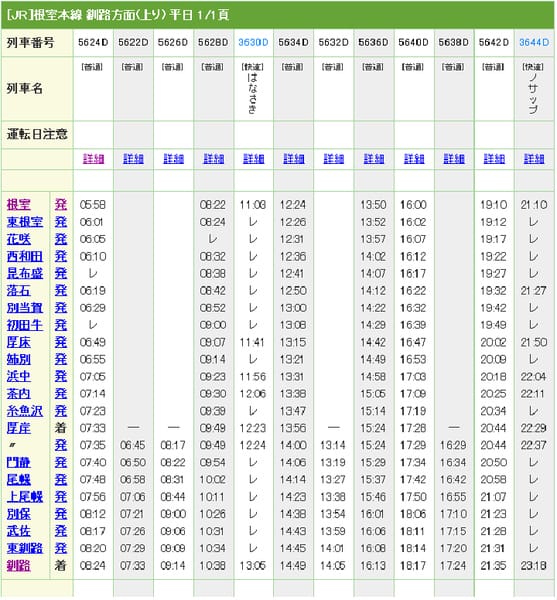This screenshot has height=600, width=557.
Task: Open the 東根室 station link
Action: [x=25, y=222]
